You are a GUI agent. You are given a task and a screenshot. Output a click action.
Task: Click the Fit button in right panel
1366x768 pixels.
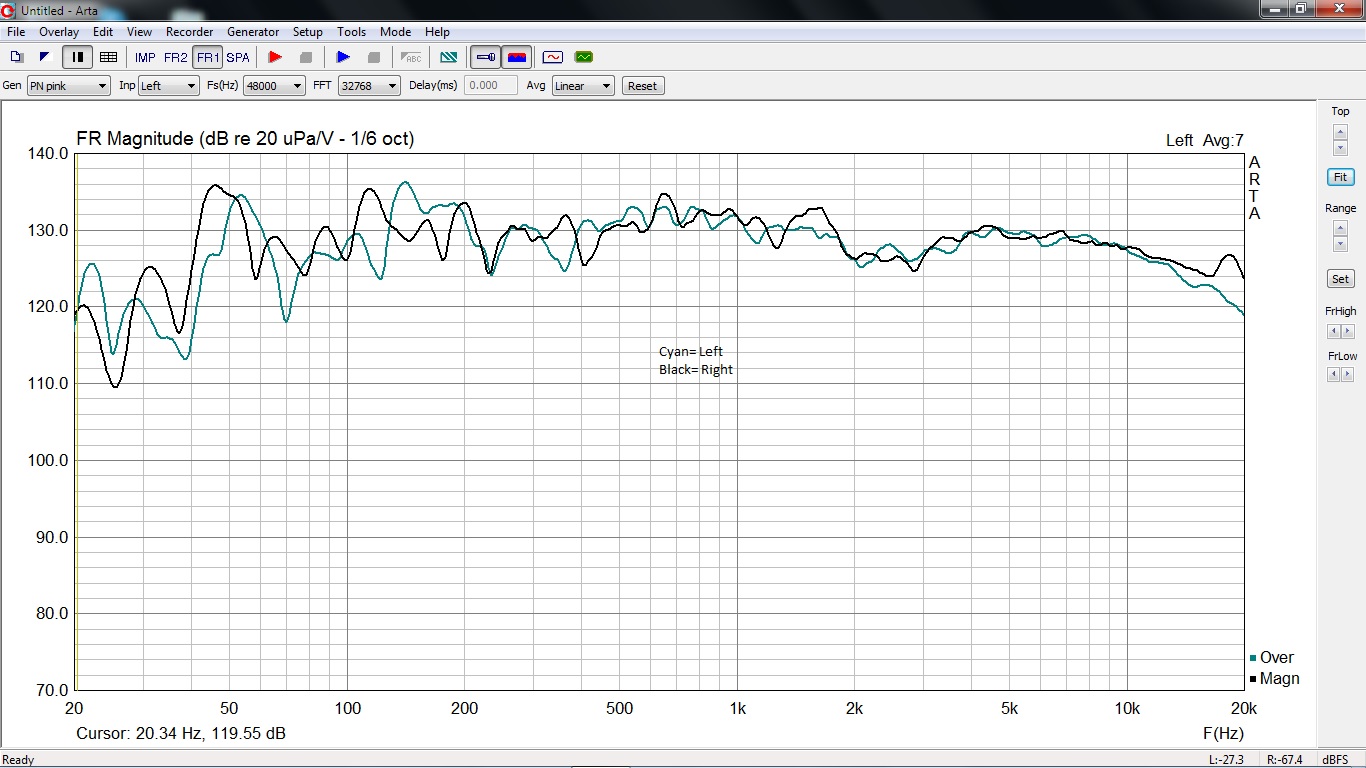pos(1340,177)
